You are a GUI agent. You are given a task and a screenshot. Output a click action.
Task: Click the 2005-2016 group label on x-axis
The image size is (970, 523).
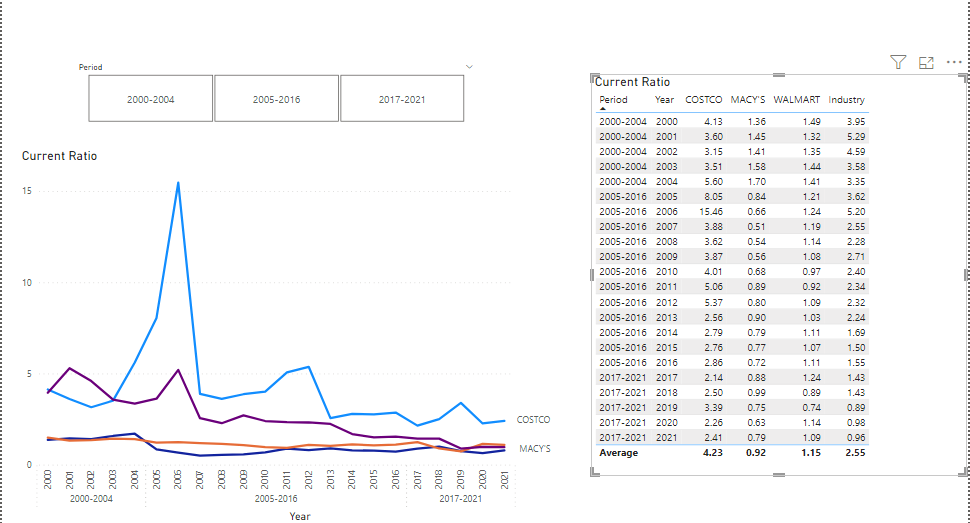tap(276, 498)
